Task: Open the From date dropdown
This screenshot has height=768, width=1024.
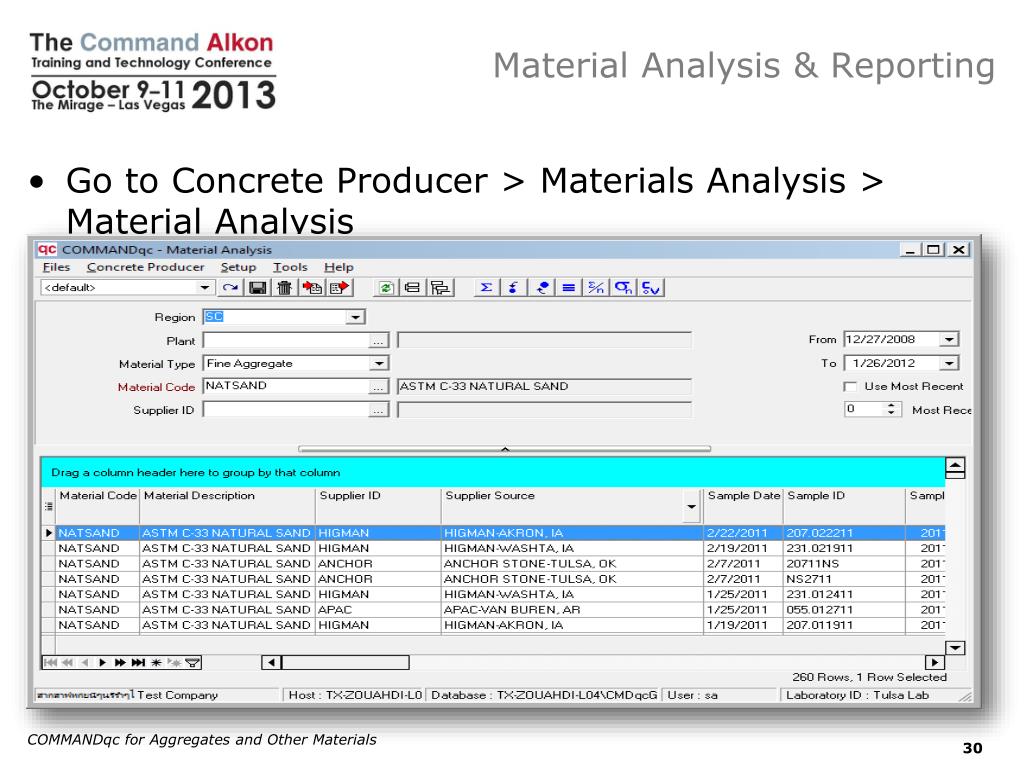Action: coord(949,340)
